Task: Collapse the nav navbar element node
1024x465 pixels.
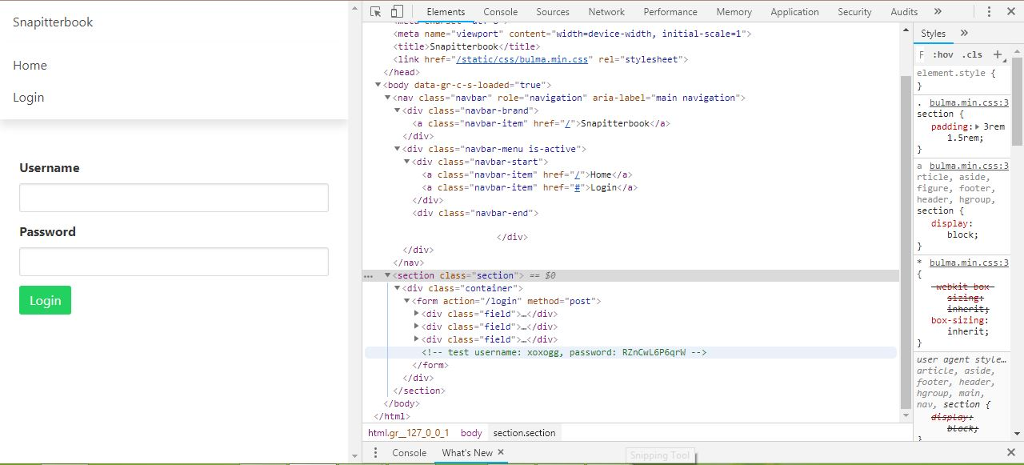Action: [x=387, y=97]
